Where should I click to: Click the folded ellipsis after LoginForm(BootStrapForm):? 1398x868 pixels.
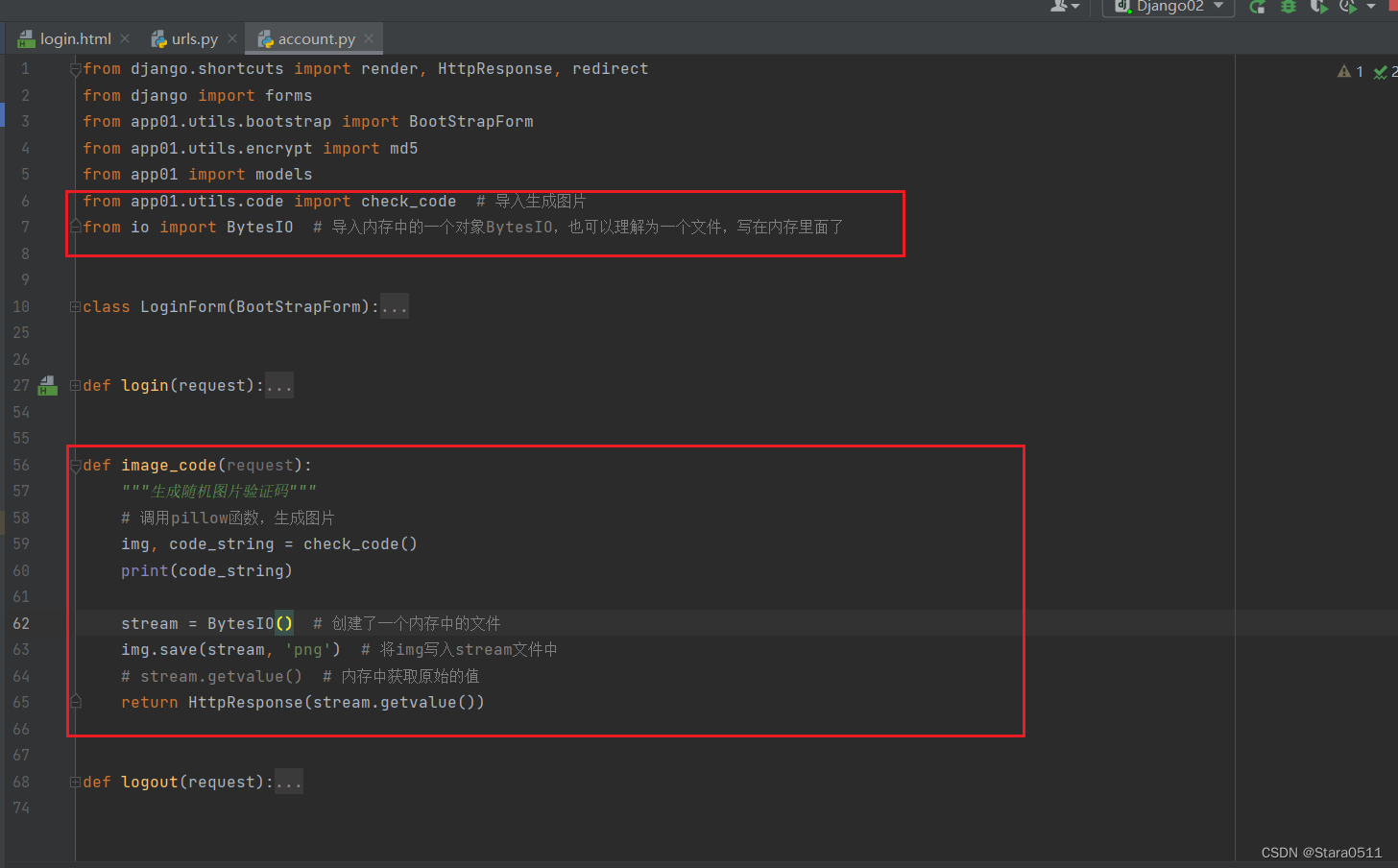[x=395, y=307]
